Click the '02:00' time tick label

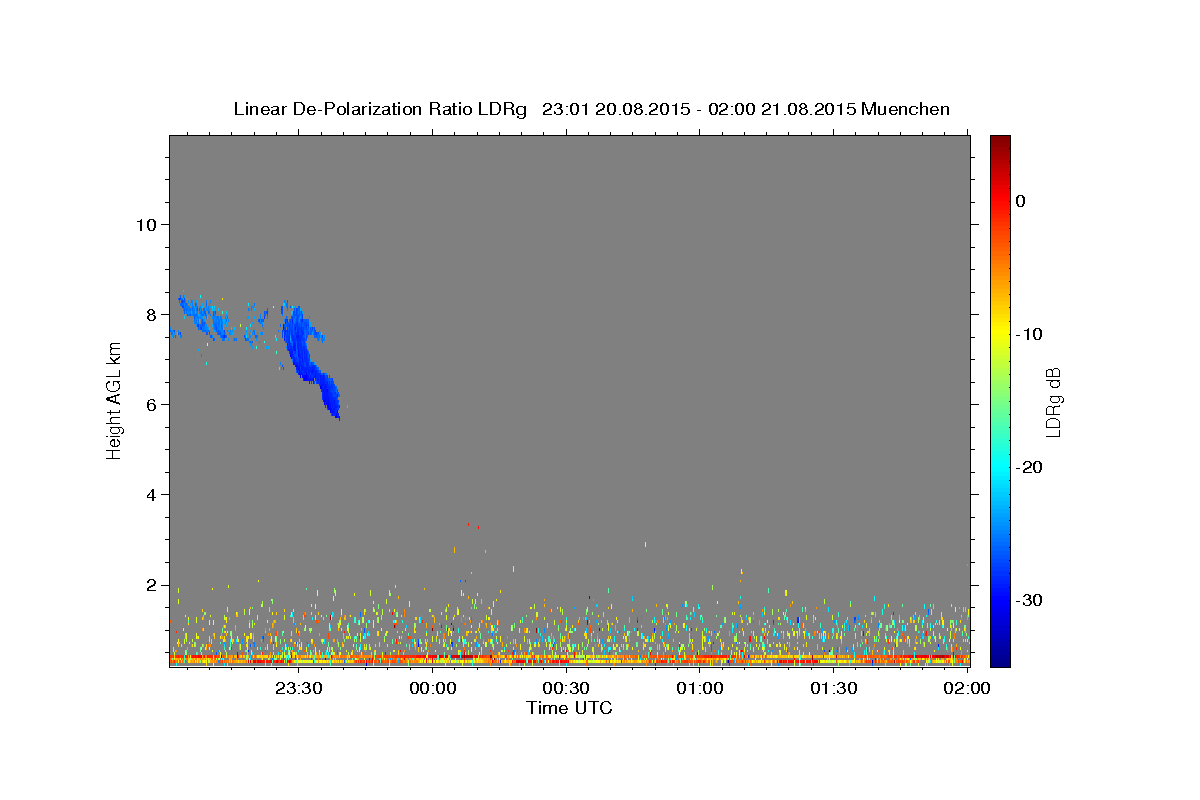pos(967,688)
